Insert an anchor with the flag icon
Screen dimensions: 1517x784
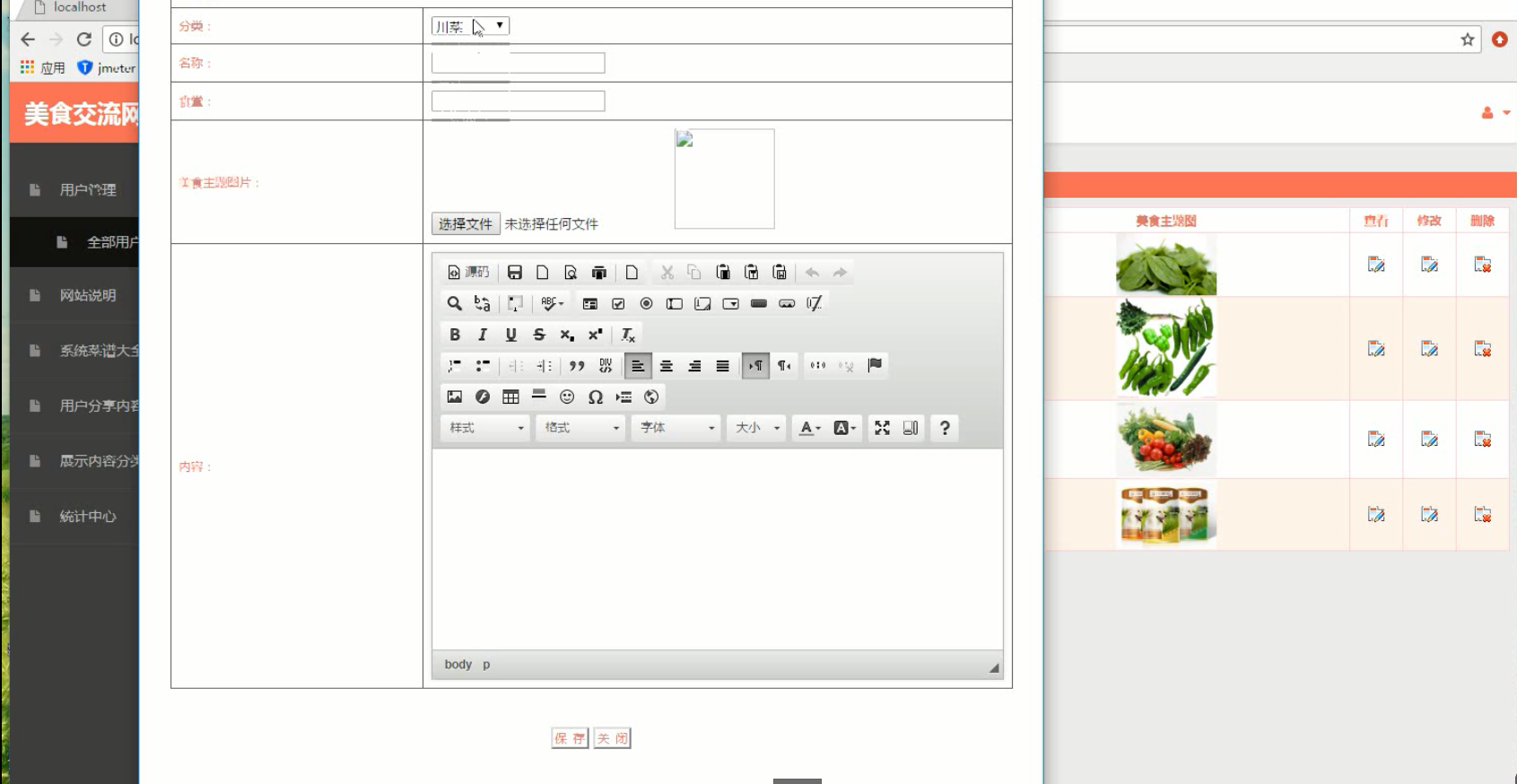click(875, 366)
